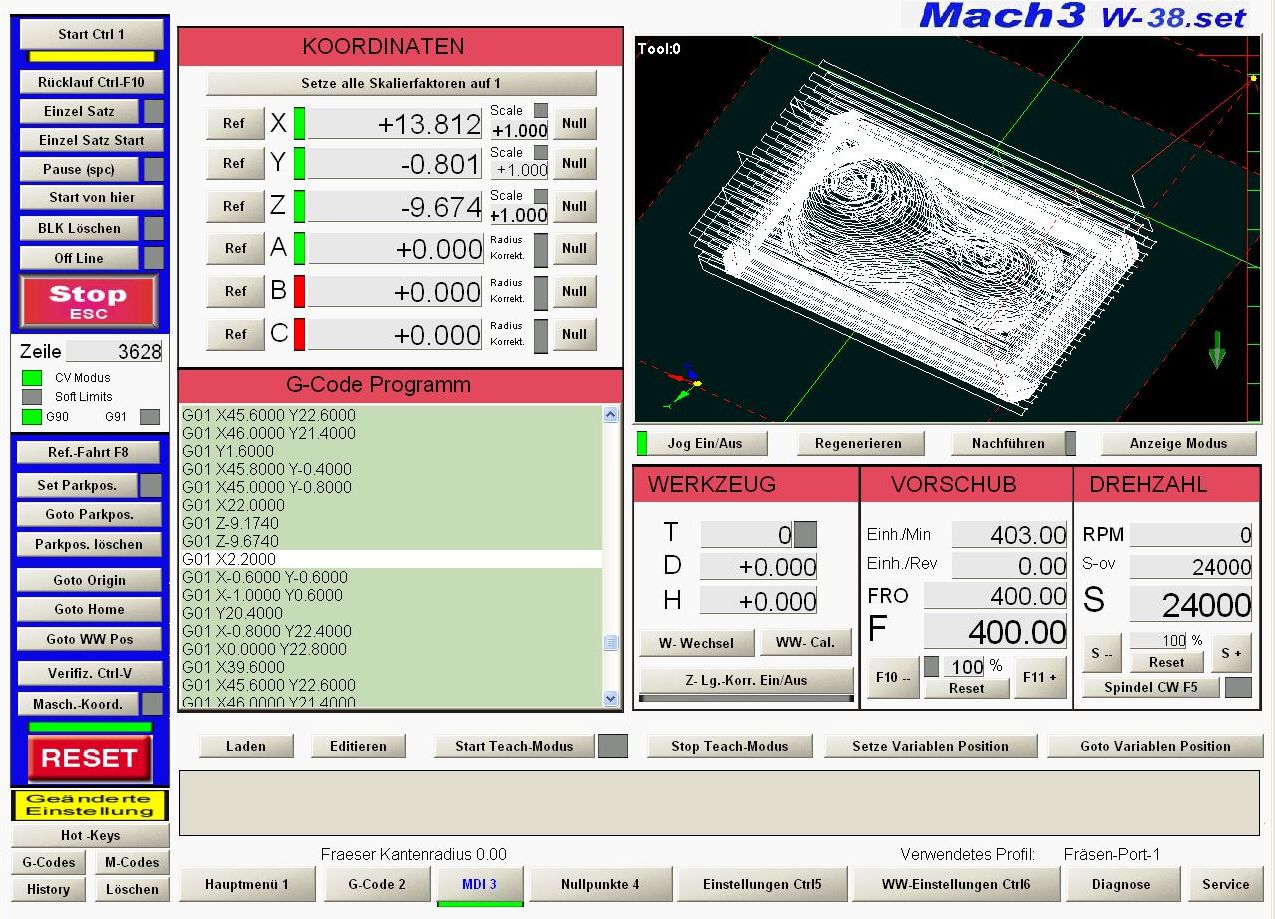Increase feed rate with F11 +

[x=1039, y=677]
